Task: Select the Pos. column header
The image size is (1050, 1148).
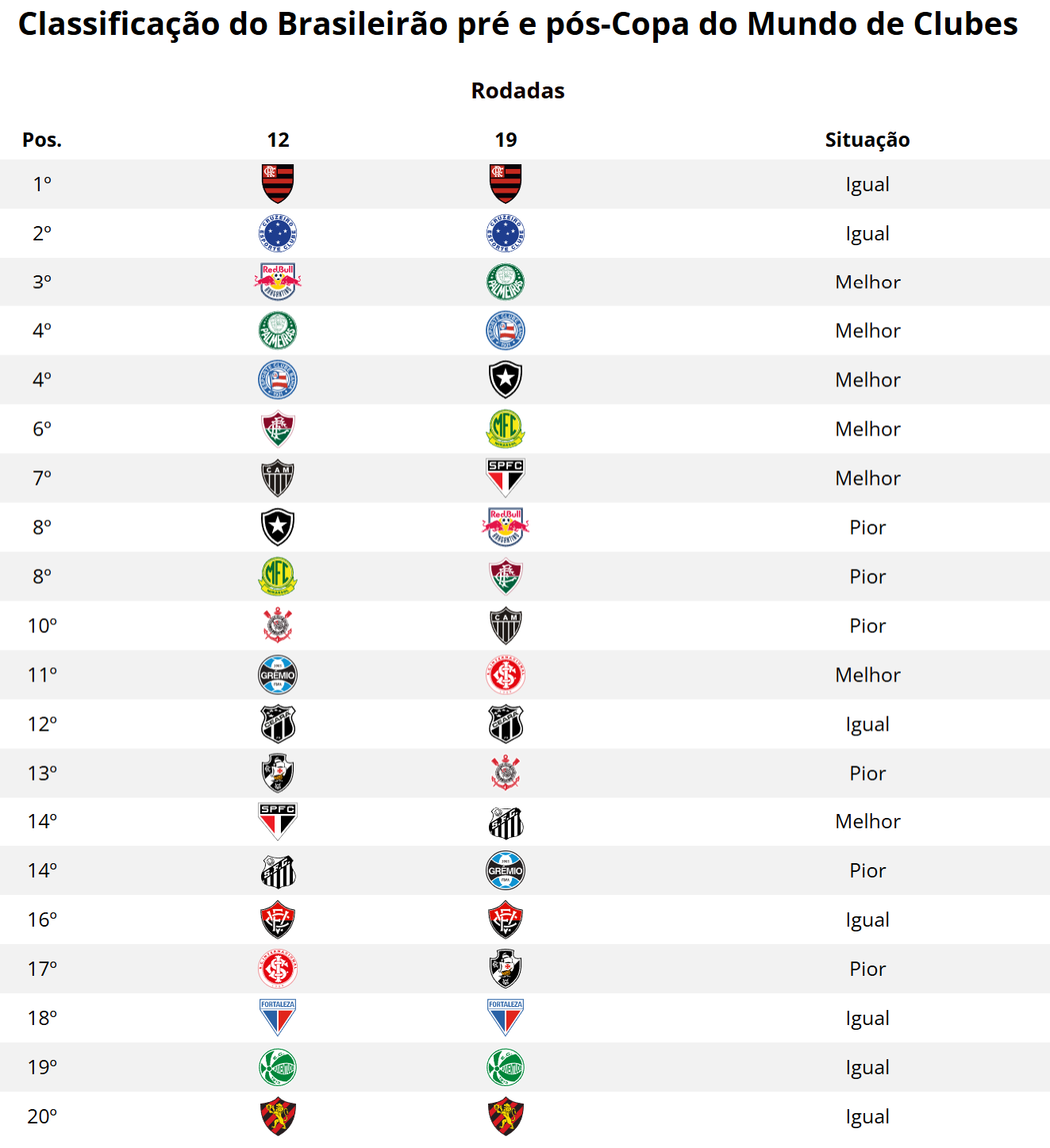Action: [x=42, y=140]
